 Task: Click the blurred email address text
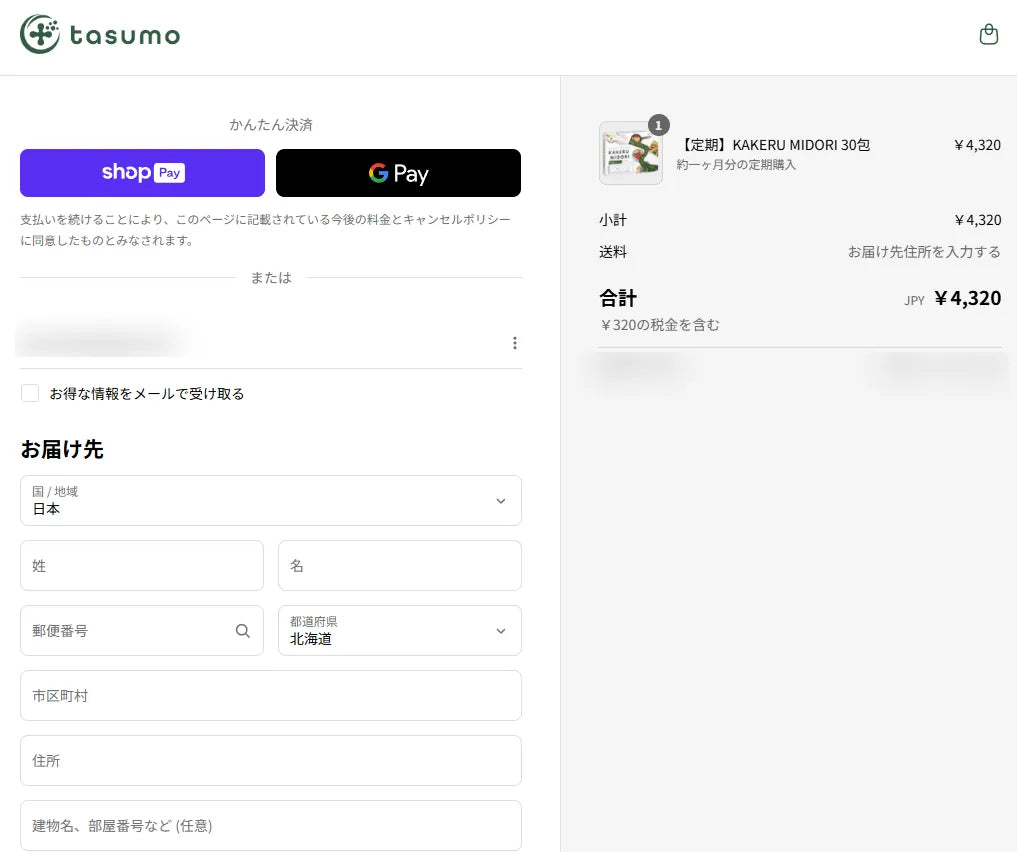pyautogui.click(x=100, y=342)
